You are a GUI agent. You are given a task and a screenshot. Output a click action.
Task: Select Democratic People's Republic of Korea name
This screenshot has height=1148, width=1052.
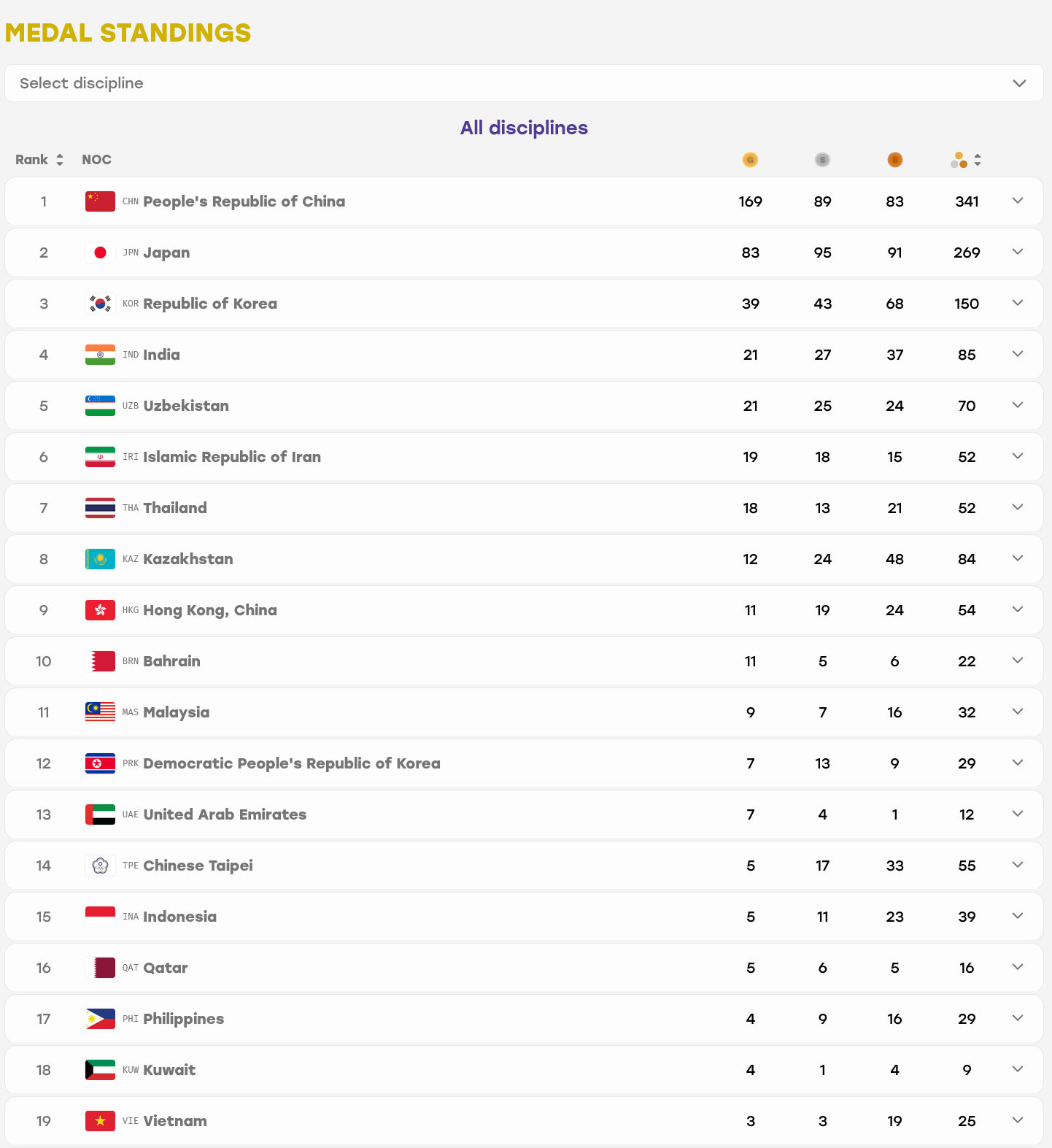(292, 763)
